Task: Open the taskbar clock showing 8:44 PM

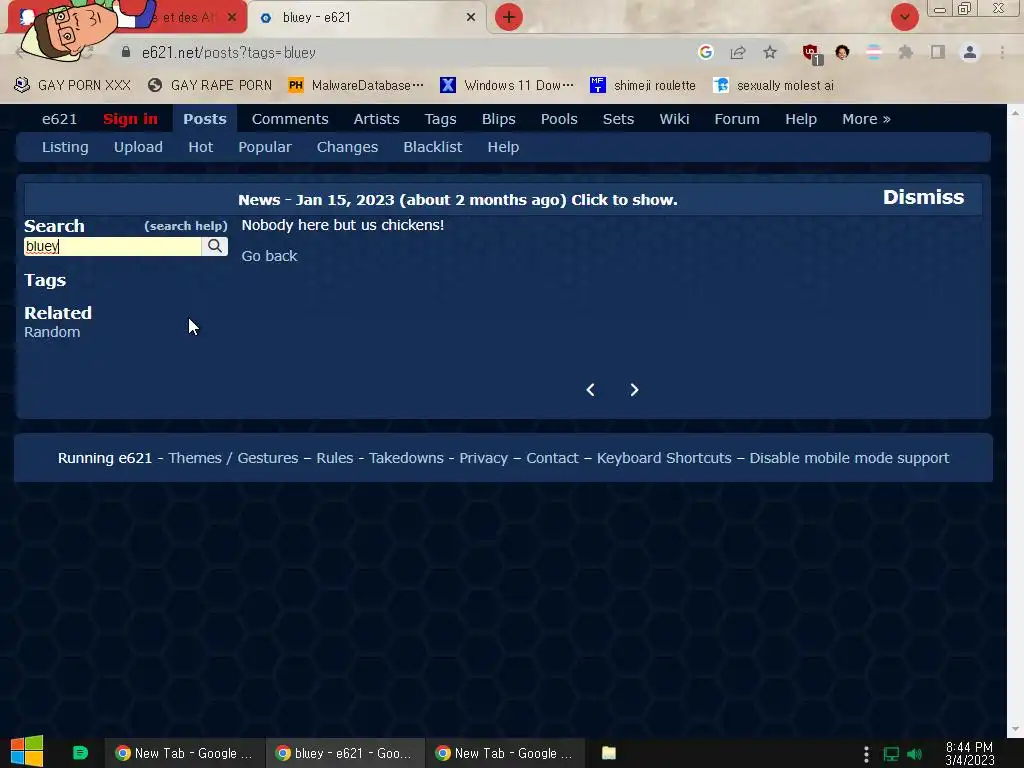Action: coord(970,753)
